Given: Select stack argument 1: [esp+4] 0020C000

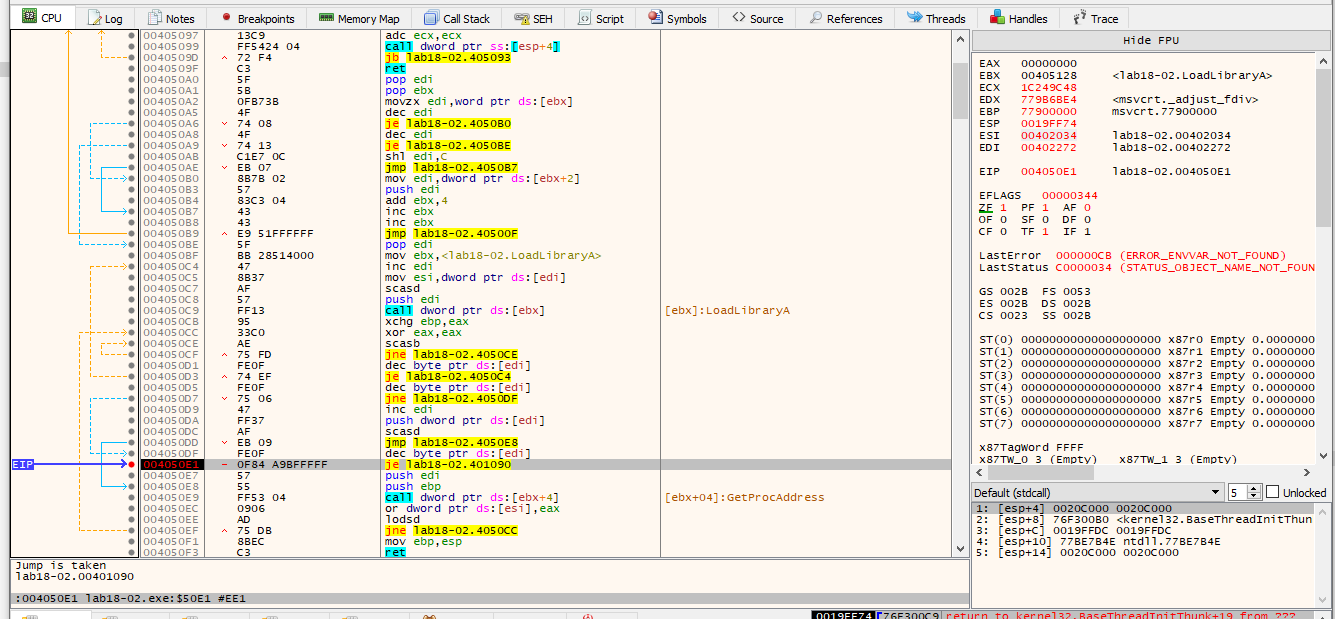Looking at the screenshot, I should [1143, 508].
